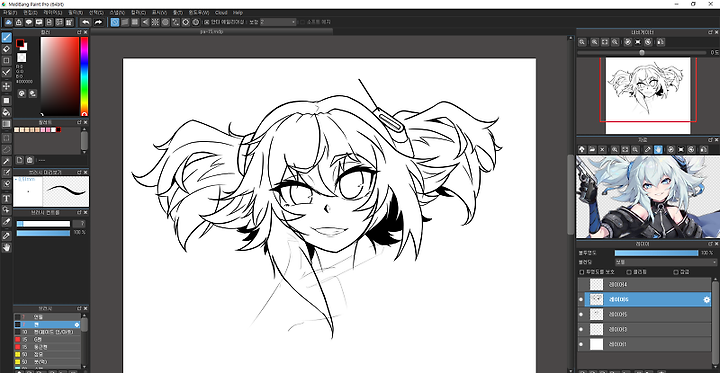Select the Lasso tool
The image size is (720, 373).
(x=6, y=149)
